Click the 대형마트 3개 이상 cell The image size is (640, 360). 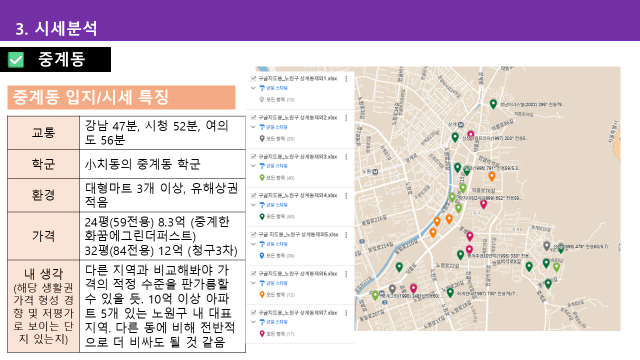[162, 195]
